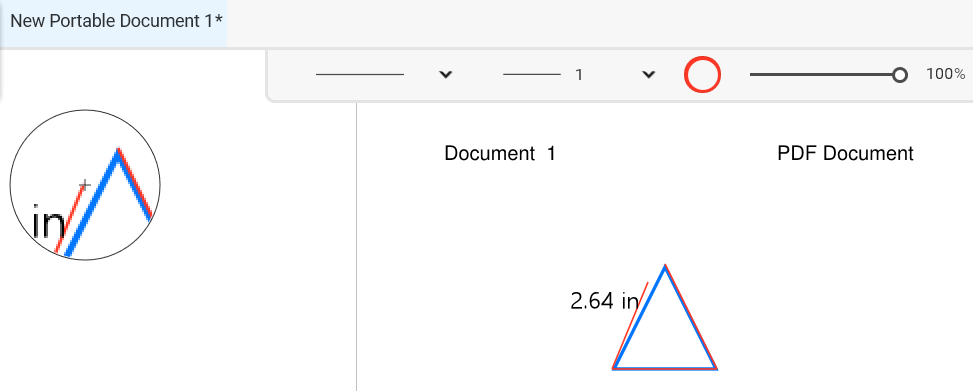
Task: Click the PDF Document header text
Action: 845,153
